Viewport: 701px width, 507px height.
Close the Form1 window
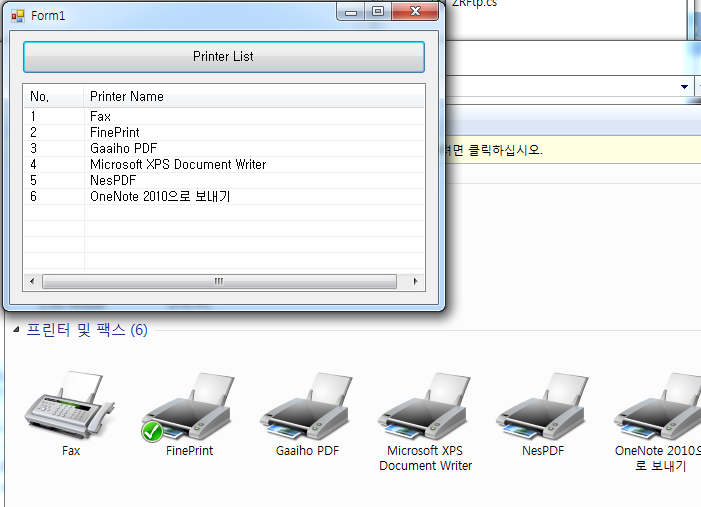tap(415, 12)
